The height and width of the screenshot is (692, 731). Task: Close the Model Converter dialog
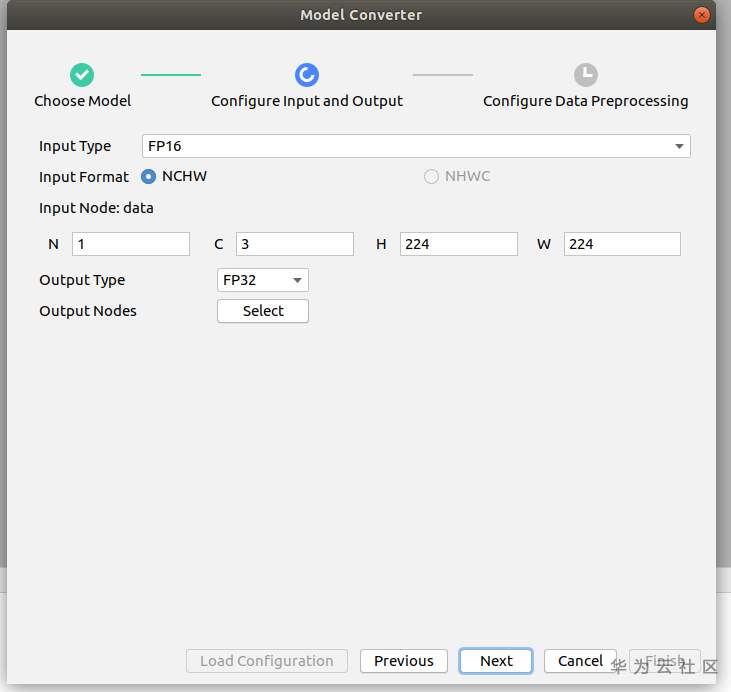pyautogui.click(x=701, y=15)
